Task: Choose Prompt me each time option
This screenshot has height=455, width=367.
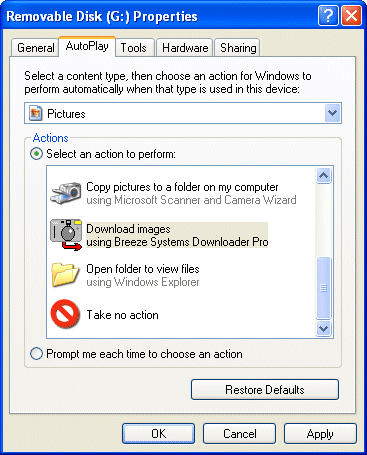Action: tap(36, 354)
